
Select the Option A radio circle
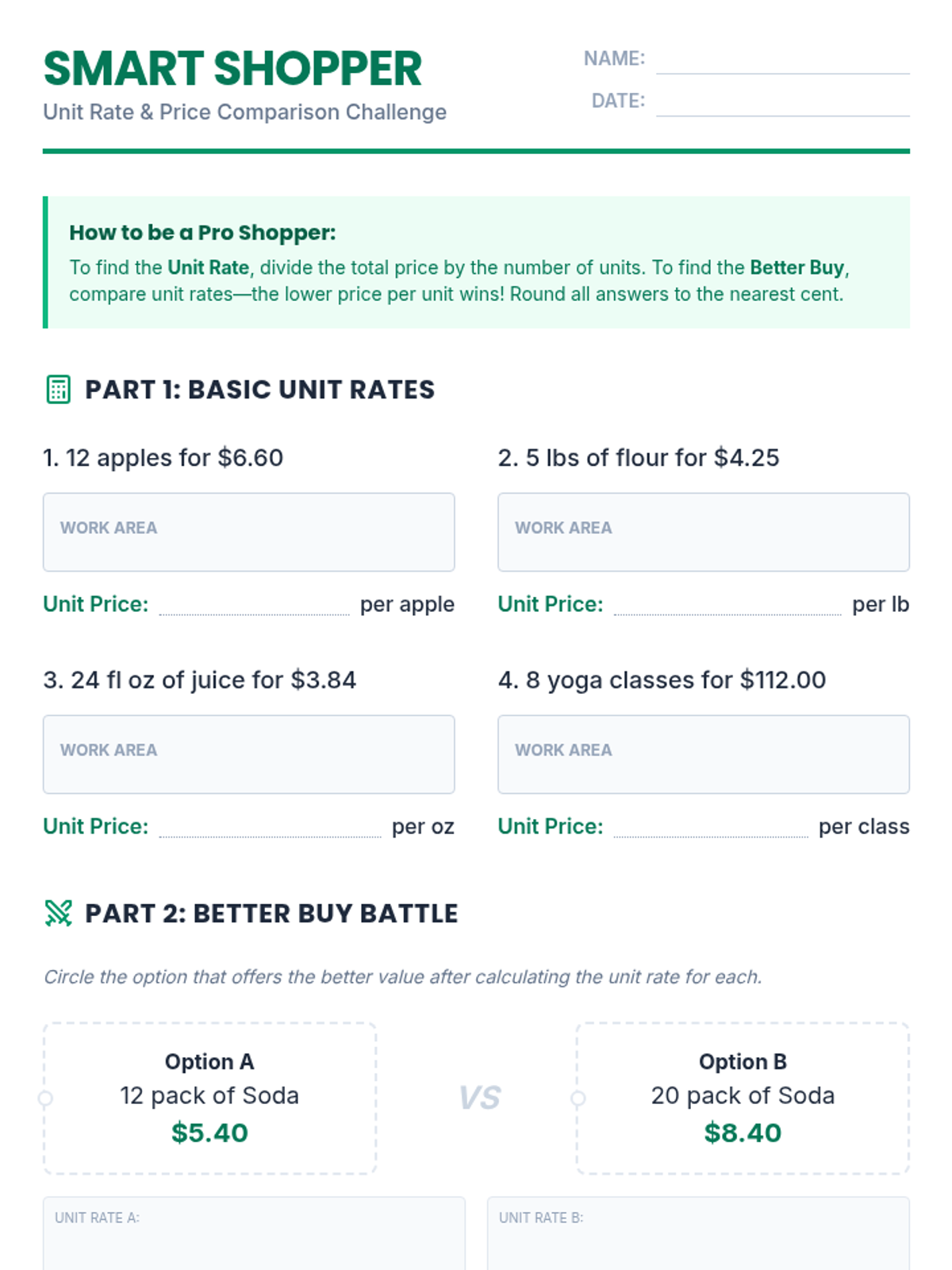tap(45, 1099)
